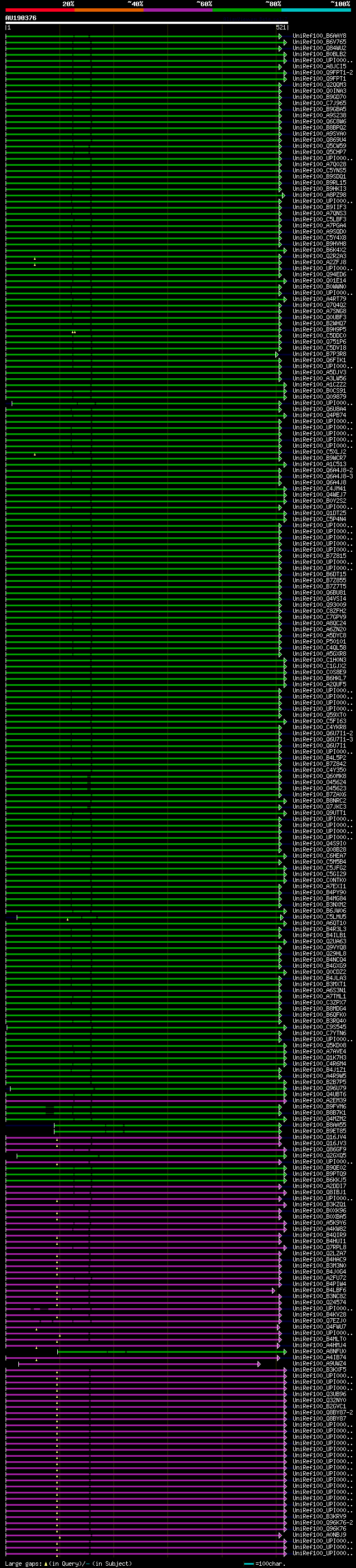Viewport: 356px width, 1568px height.
Task: Select UniRef100_B9IIF3 entry
Action: point(319,207)
